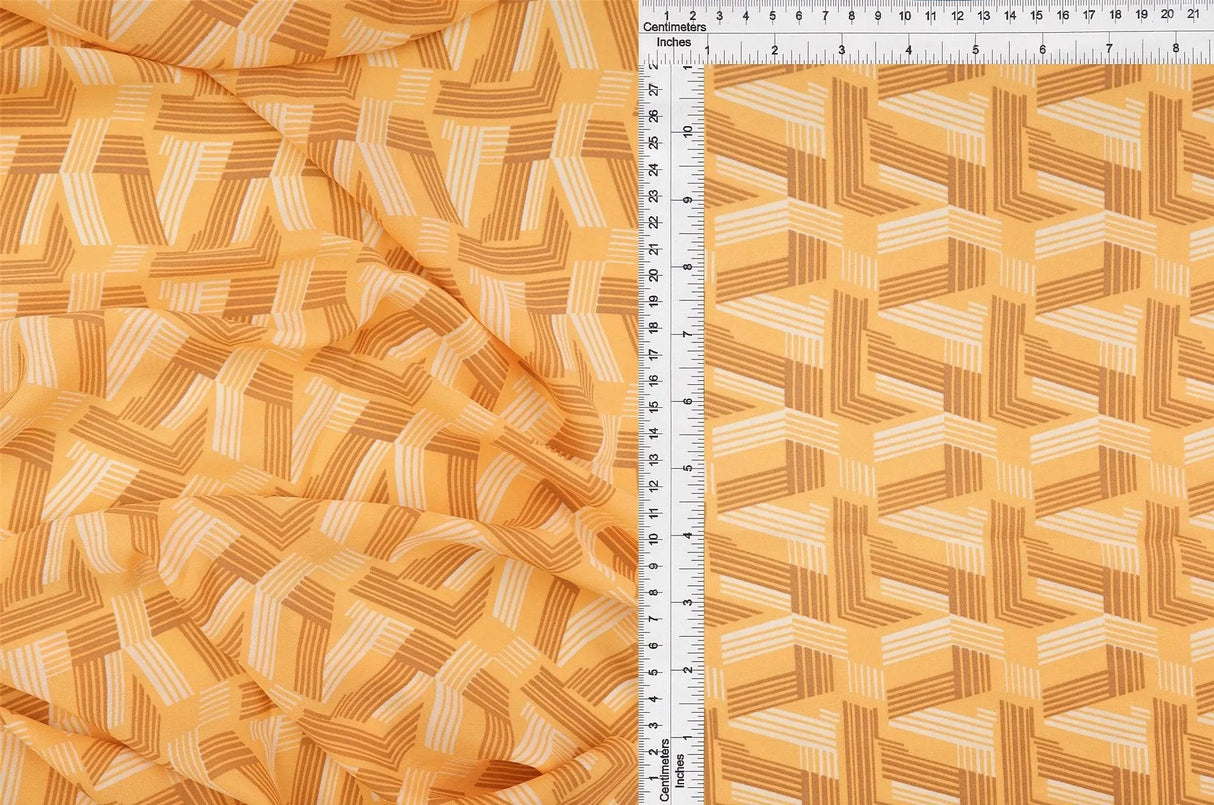Select the number 21 on the top ruler
Screen dimensions: 1214x805
(x=1193, y=15)
